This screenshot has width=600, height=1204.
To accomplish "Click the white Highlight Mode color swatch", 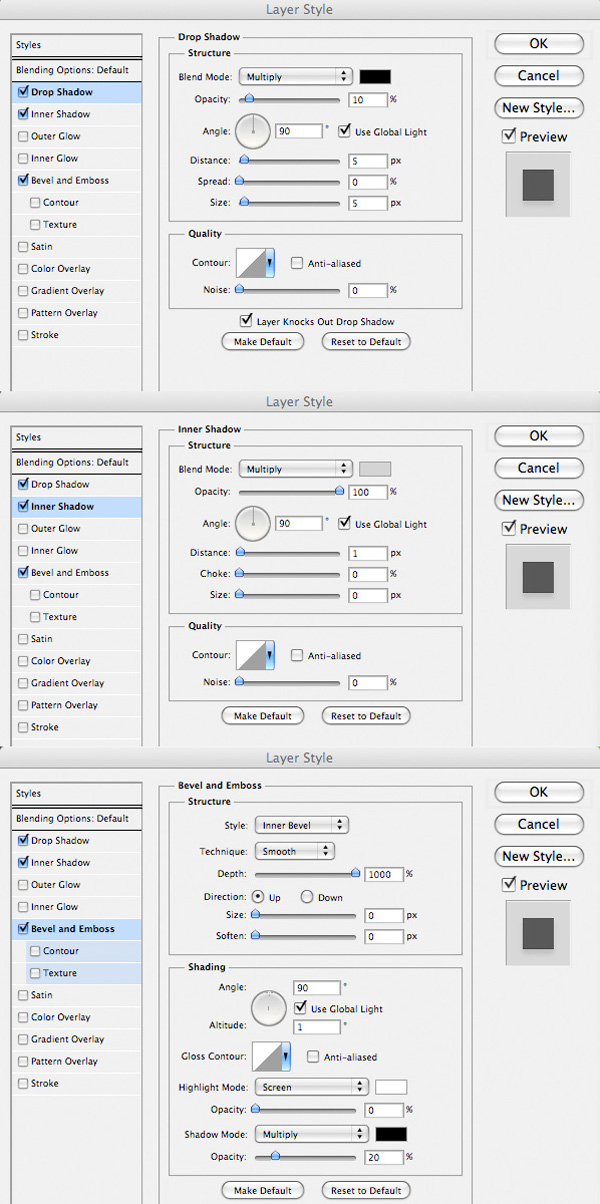I will [x=391, y=1086].
